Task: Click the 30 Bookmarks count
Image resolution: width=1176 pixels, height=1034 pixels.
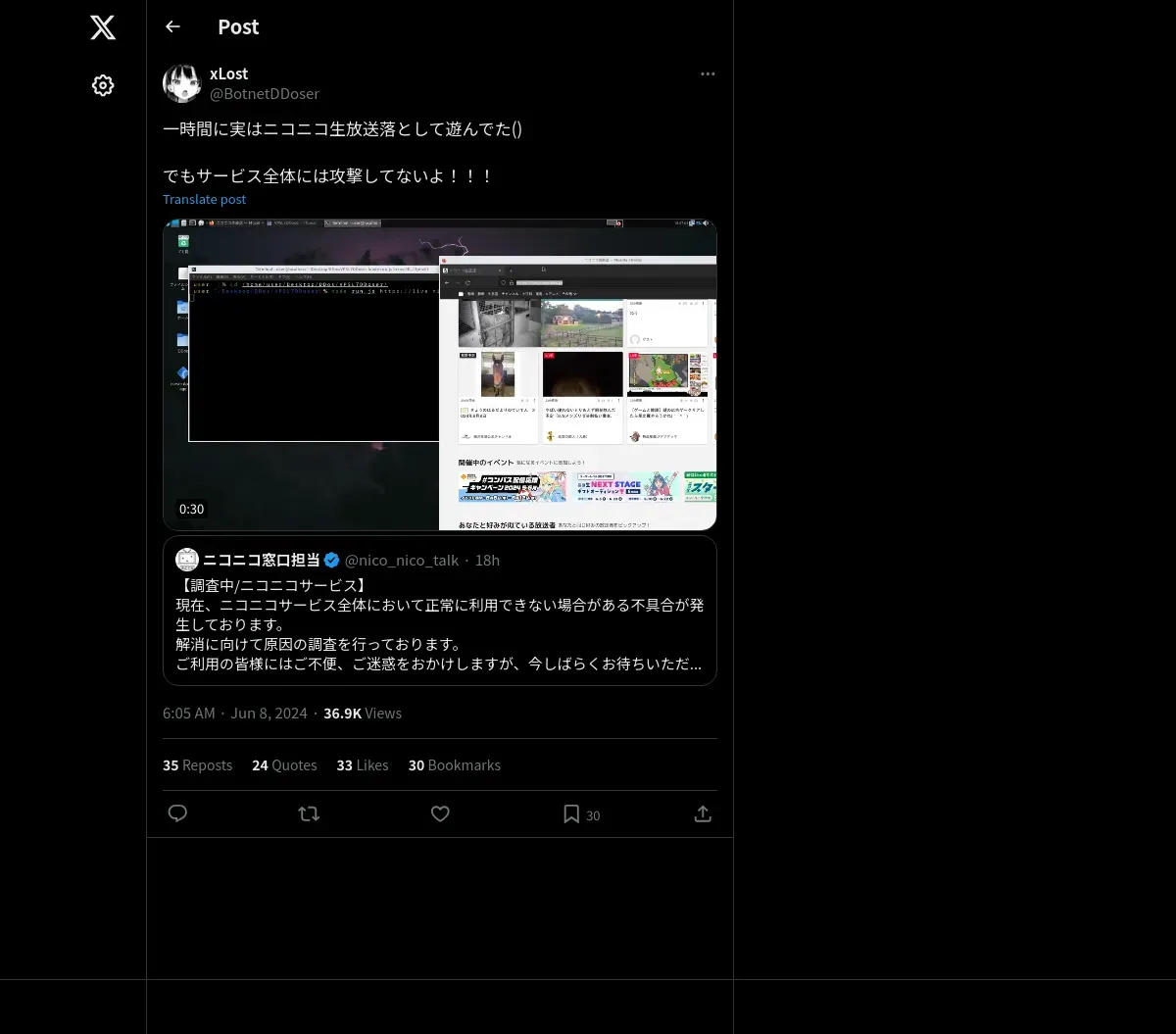Action: click(x=454, y=764)
